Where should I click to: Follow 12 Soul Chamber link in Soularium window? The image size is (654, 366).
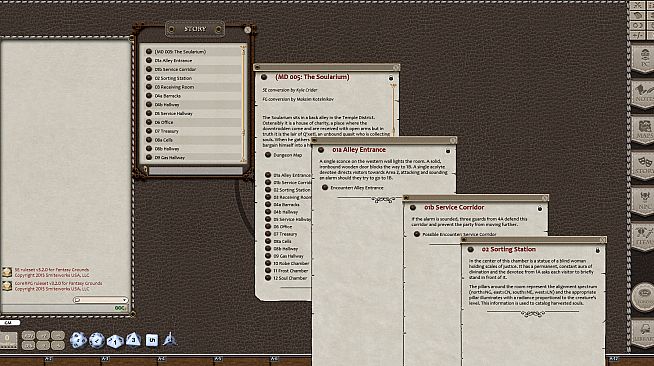[268, 278]
